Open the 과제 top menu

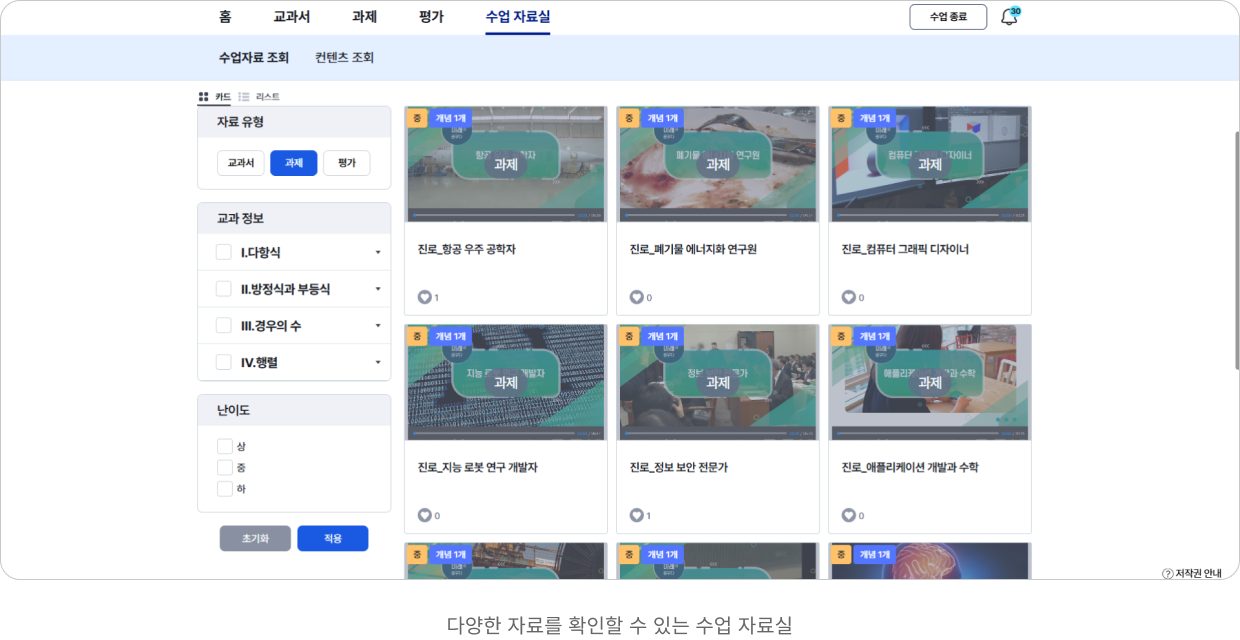(364, 17)
